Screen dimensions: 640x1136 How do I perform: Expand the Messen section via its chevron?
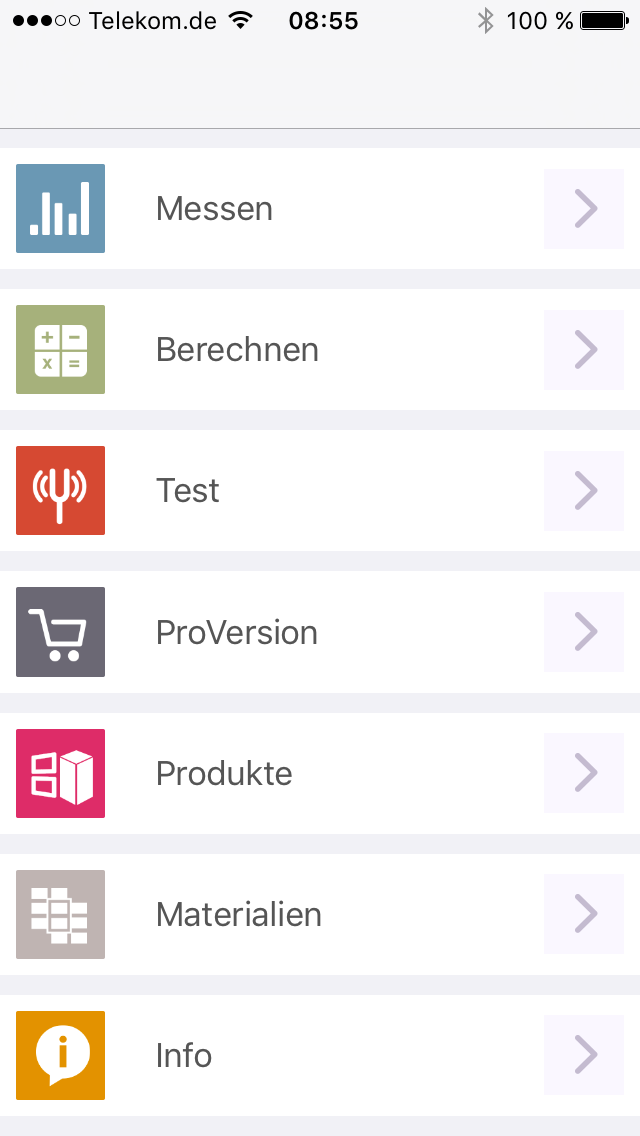click(x=583, y=208)
